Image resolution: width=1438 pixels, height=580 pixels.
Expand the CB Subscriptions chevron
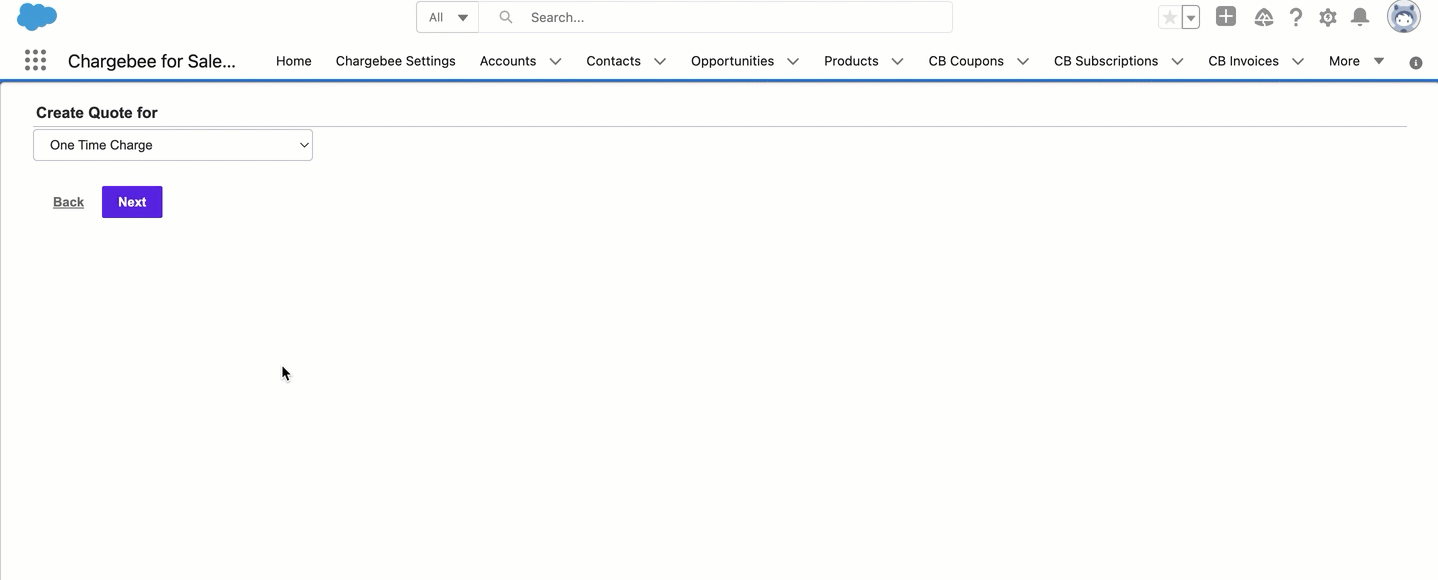(x=1177, y=61)
